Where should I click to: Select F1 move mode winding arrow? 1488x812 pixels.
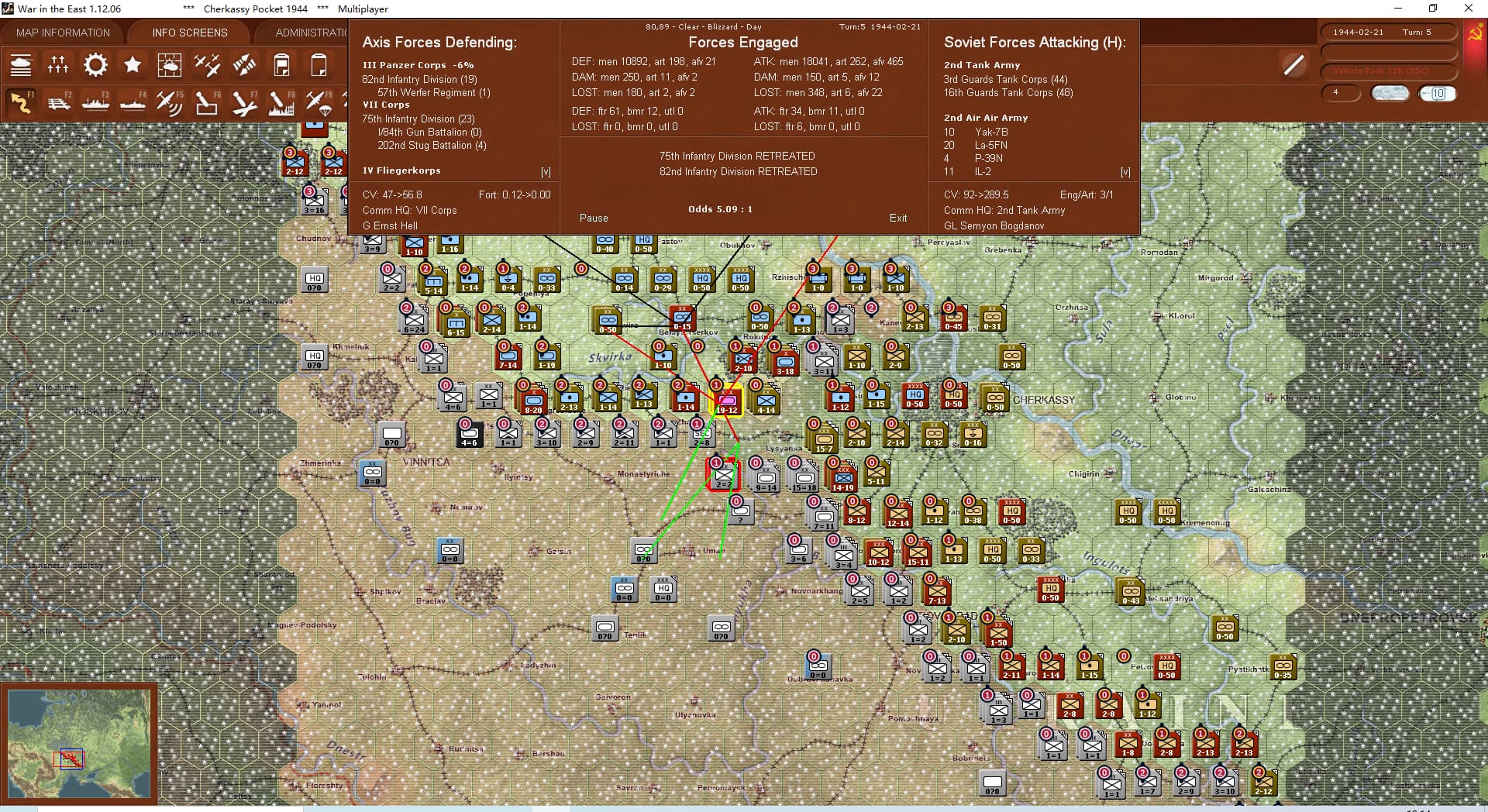(21, 102)
